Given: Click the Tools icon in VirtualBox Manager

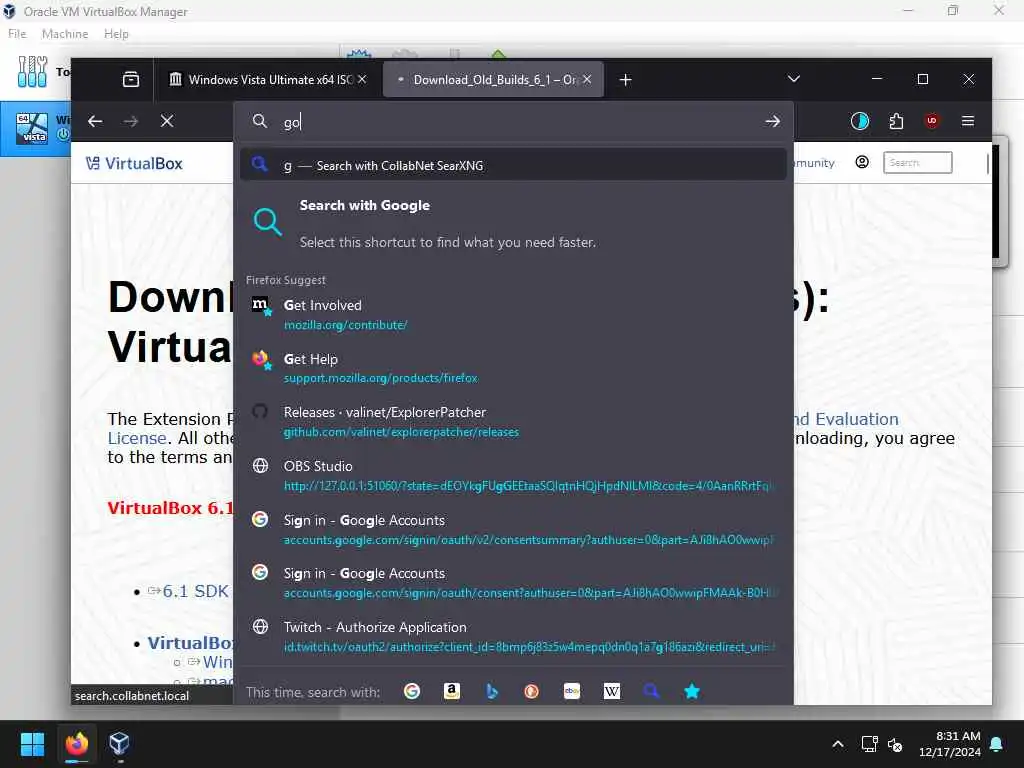Looking at the screenshot, I should [x=32, y=71].
